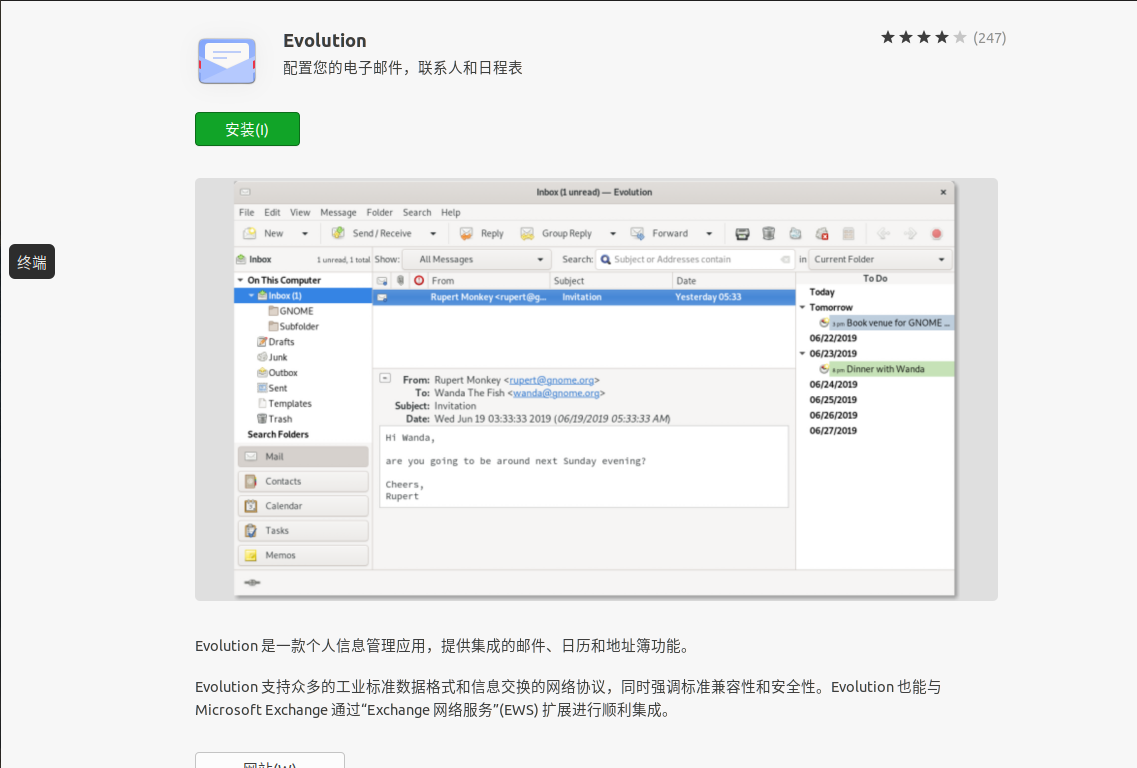Click the New mail icon in preview toolbar
The image size is (1137, 768).
point(249,234)
